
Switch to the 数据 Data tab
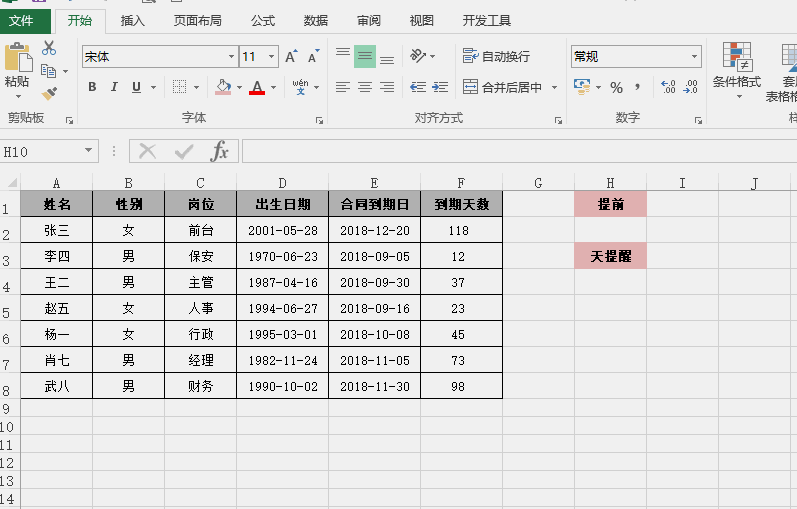pyautogui.click(x=316, y=21)
